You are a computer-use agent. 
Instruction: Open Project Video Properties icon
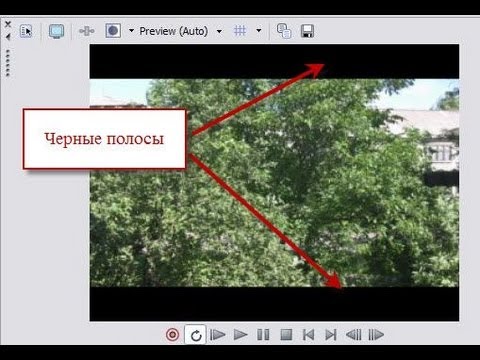pyautogui.click(x=26, y=31)
